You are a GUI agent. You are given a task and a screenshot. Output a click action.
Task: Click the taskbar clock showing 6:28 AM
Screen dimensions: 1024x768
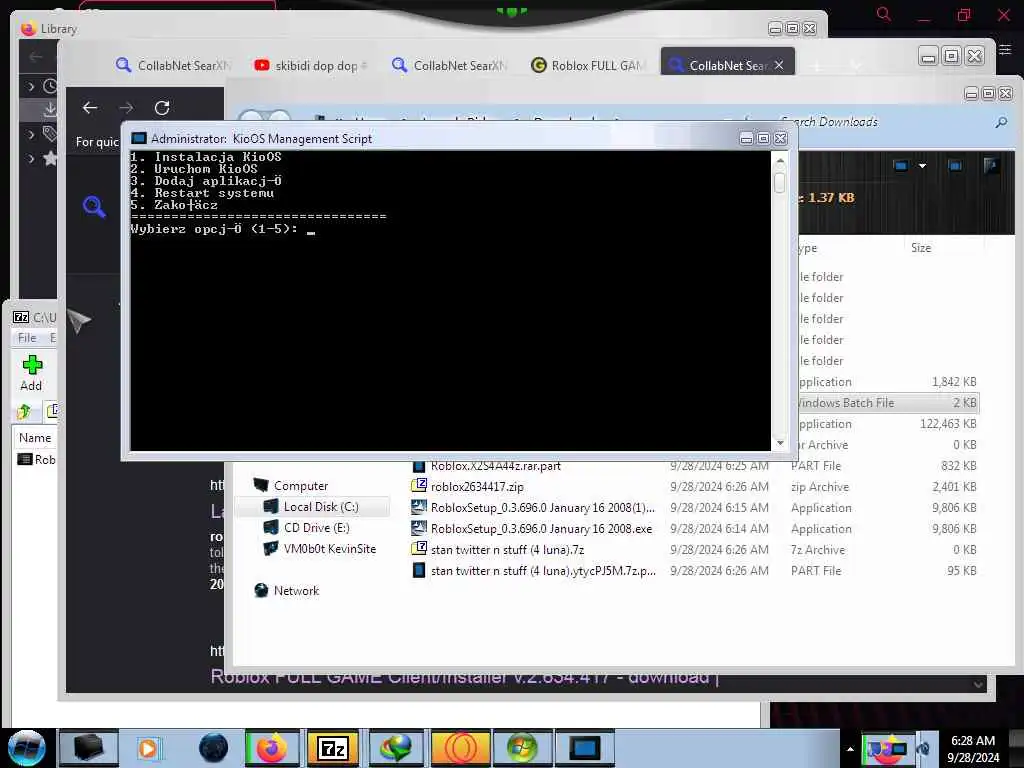973,749
